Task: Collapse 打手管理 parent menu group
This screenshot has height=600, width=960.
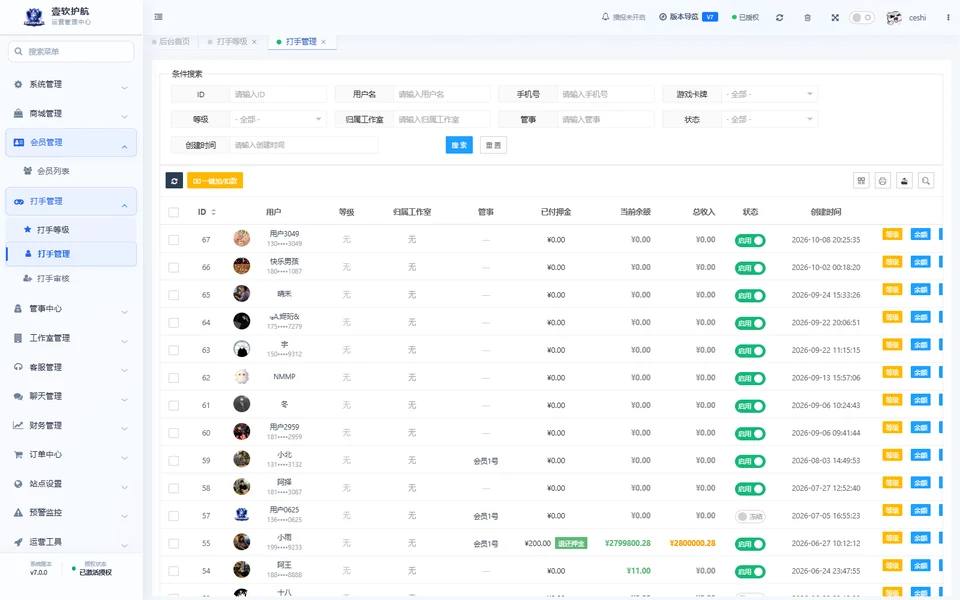Action: click(72, 201)
